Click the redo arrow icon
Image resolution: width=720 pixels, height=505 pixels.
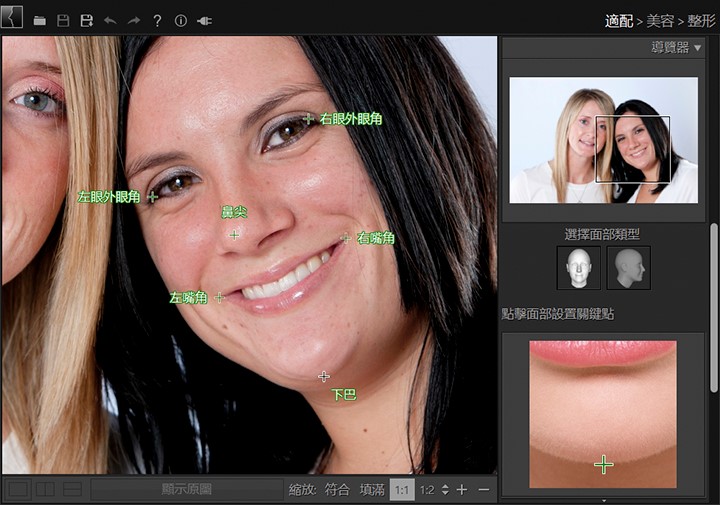tap(133, 20)
